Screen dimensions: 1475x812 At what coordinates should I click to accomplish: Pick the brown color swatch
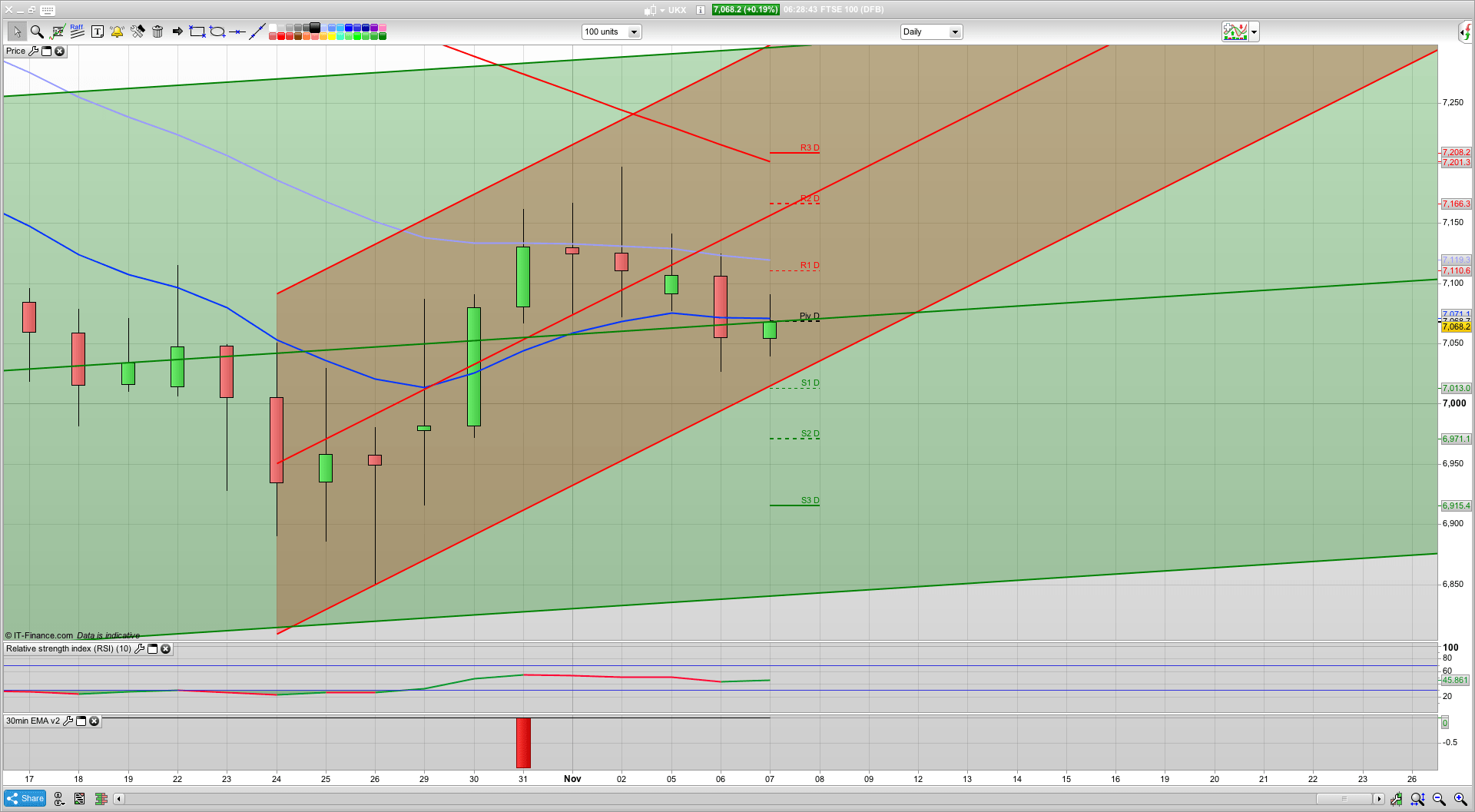point(298,36)
